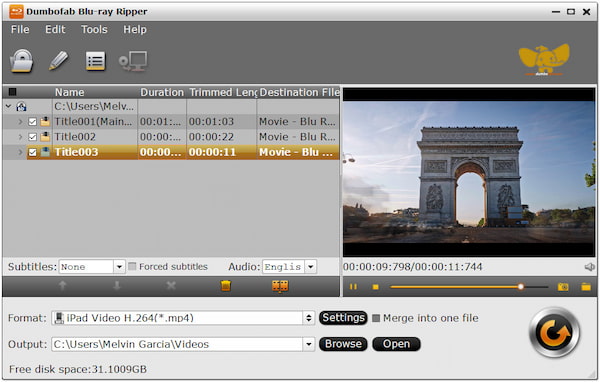This screenshot has width=600, height=382.
Task: Uncheck the Title002 checkbox
Action: click(33, 137)
